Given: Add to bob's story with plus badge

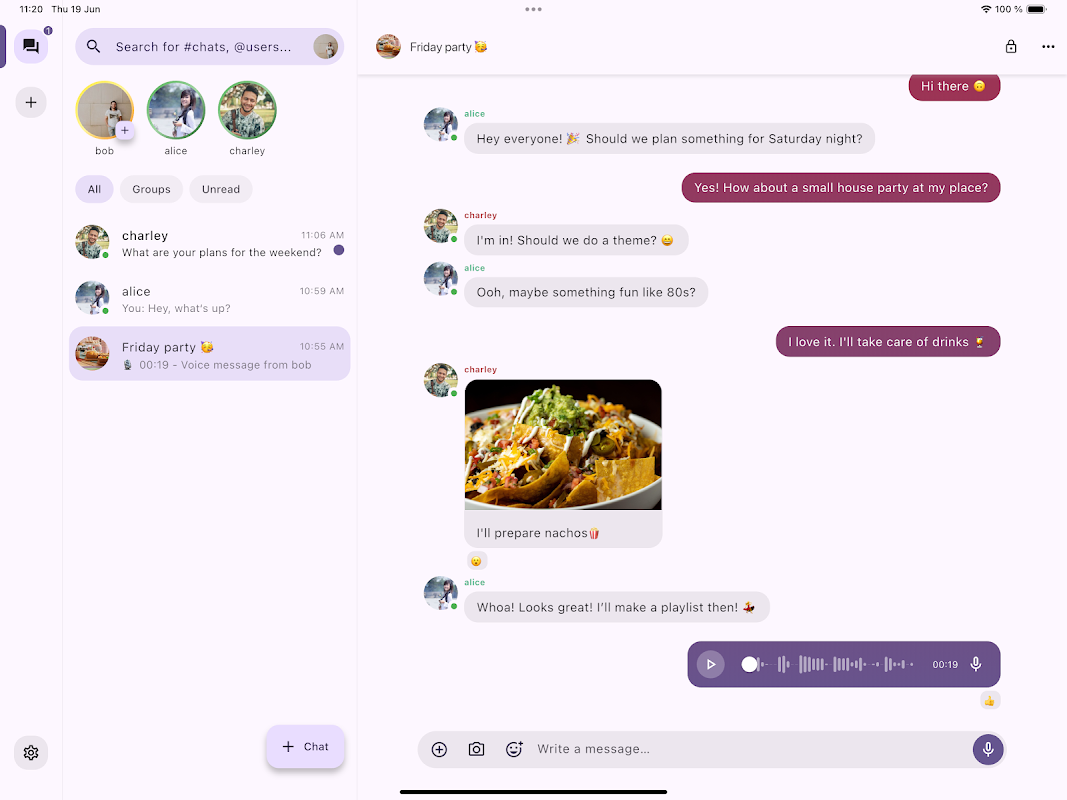Looking at the screenshot, I should pyautogui.click(x=125, y=131).
